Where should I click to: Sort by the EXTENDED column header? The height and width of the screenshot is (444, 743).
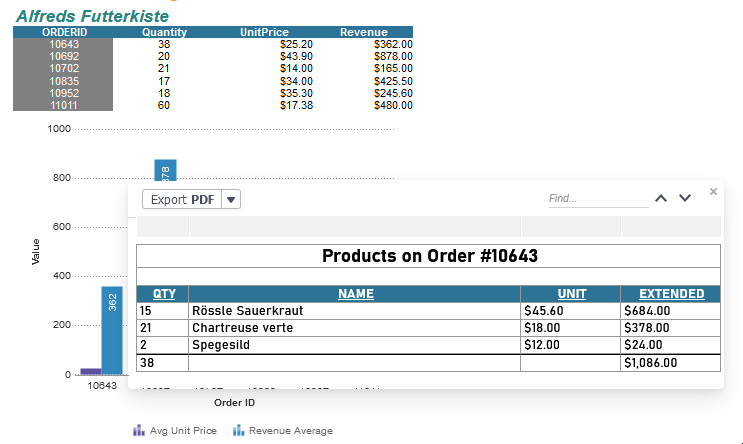point(671,294)
